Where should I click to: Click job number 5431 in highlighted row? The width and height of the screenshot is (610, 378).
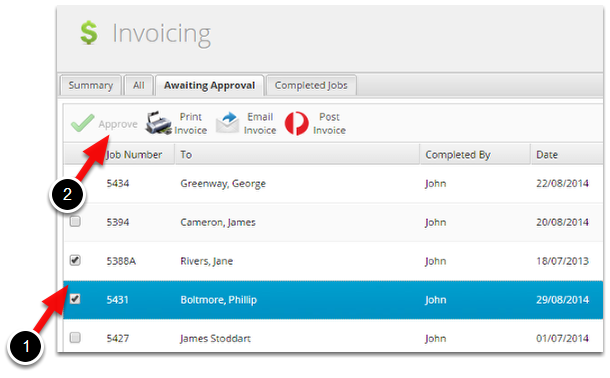pyautogui.click(x=117, y=300)
